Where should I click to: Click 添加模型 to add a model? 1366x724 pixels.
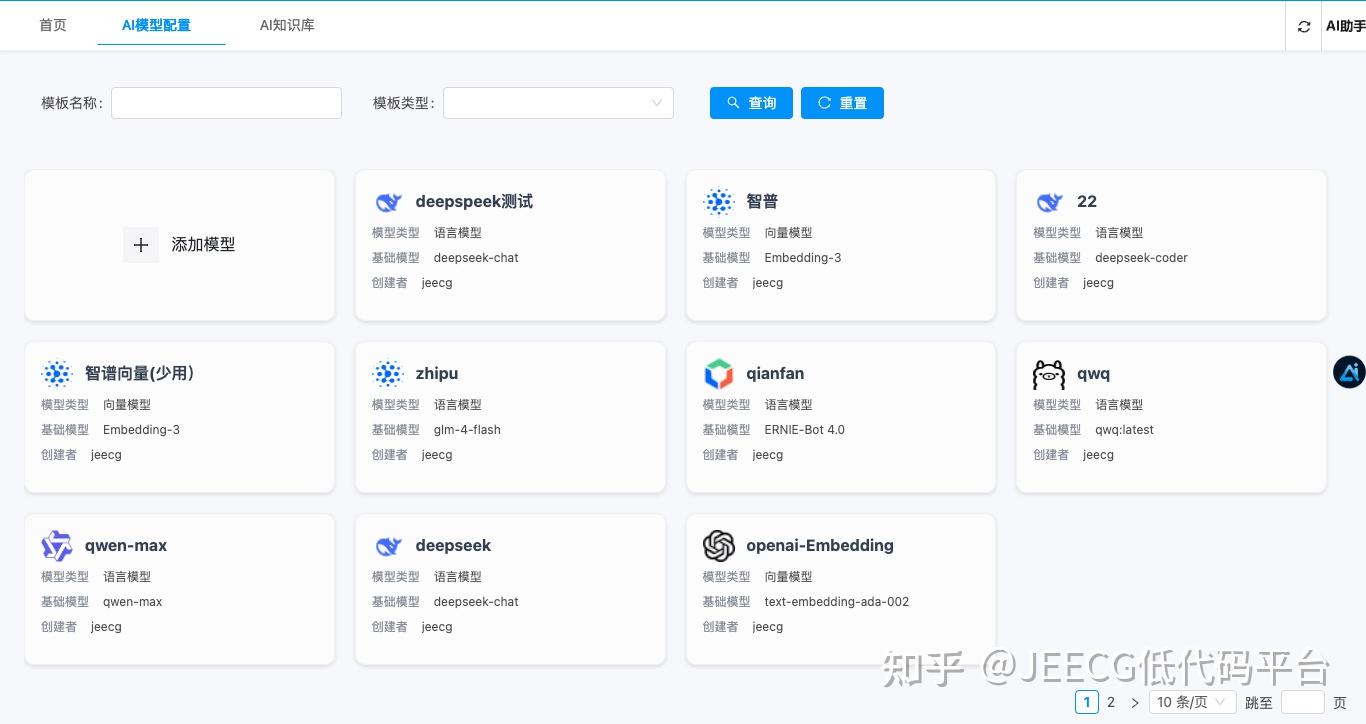204,245
